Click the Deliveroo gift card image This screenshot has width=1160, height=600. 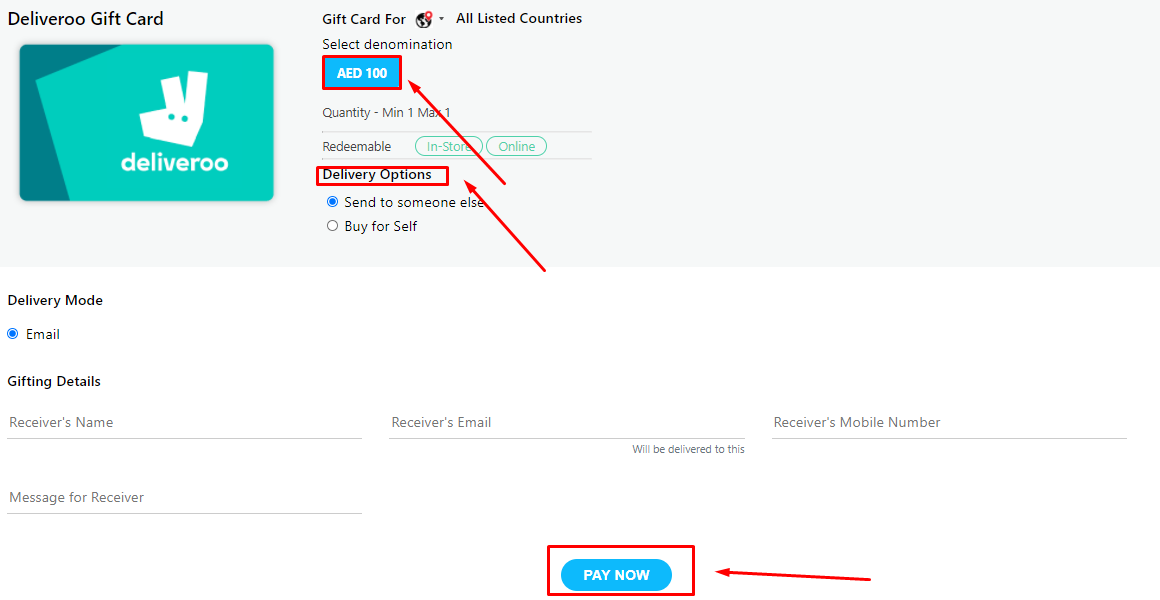tap(146, 122)
